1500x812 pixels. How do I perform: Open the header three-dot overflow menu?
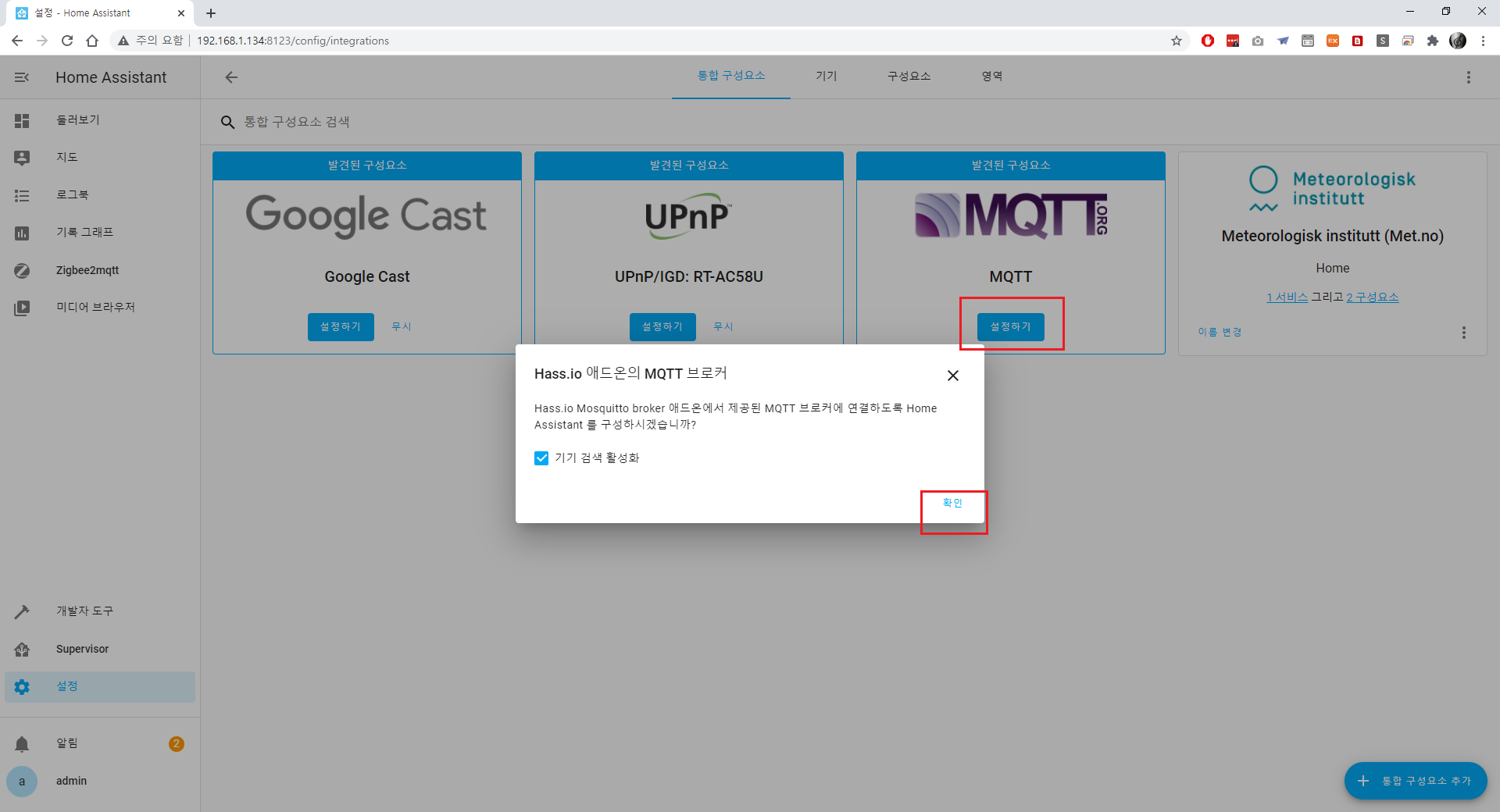tap(1469, 77)
